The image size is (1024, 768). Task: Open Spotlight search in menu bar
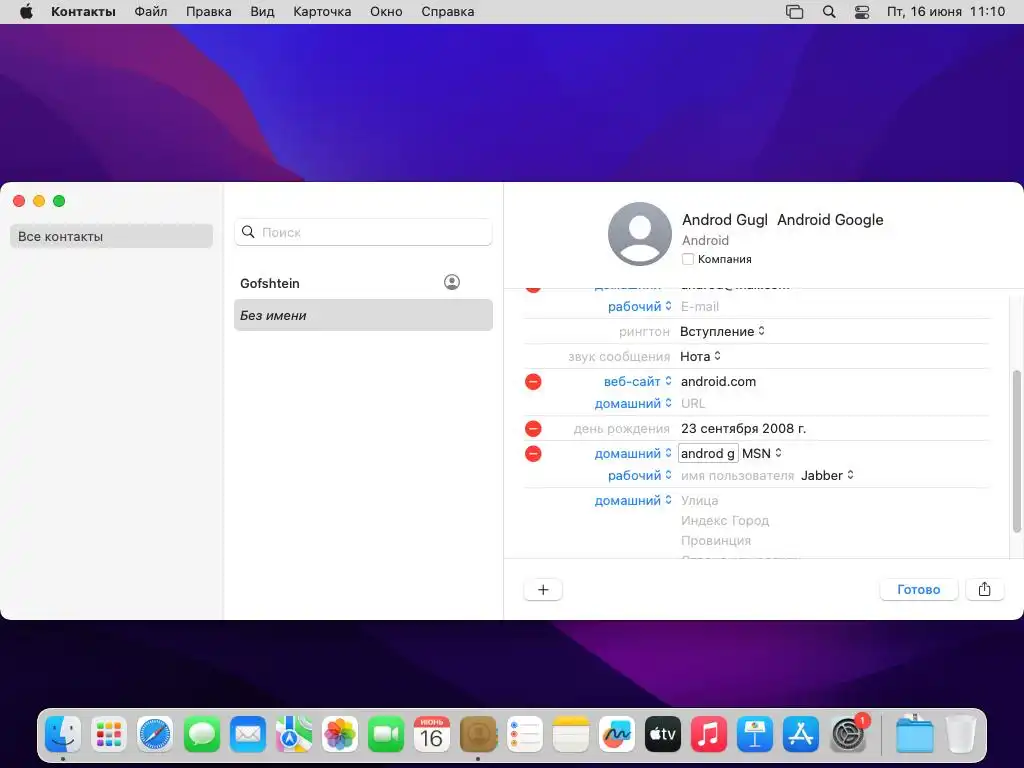click(x=829, y=12)
